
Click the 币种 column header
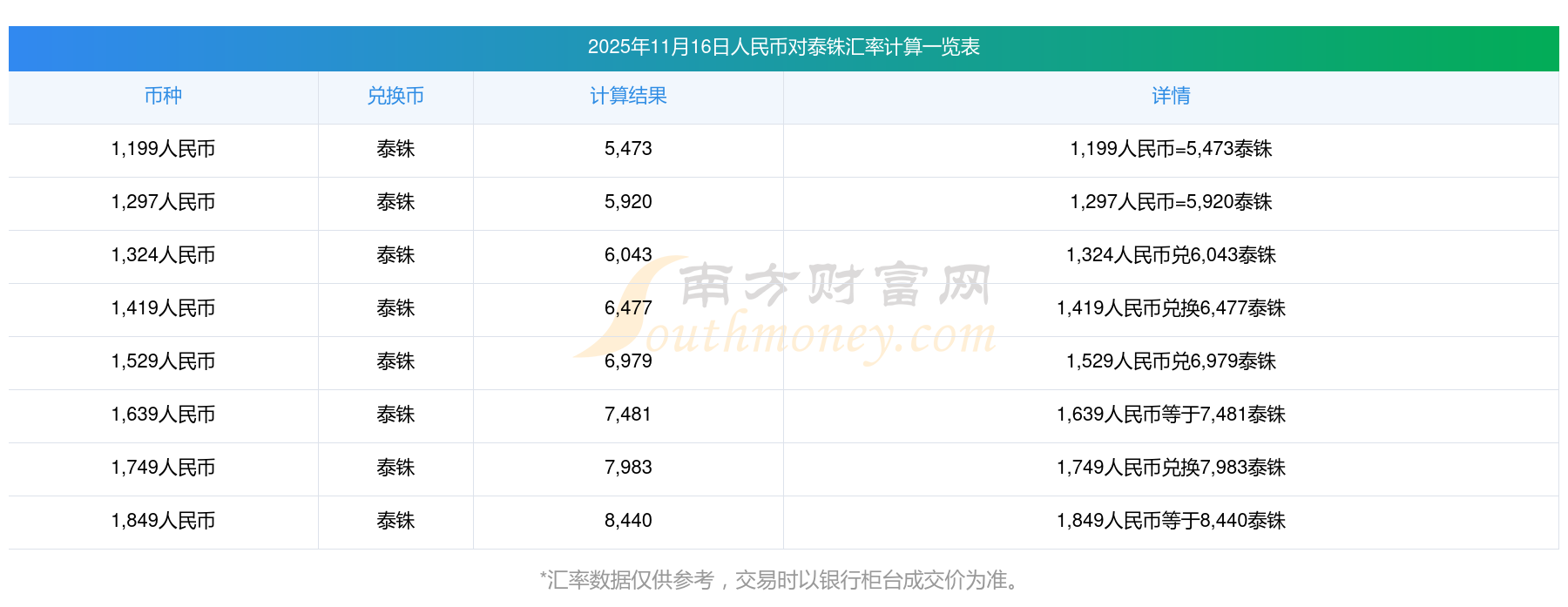(x=163, y=97)
